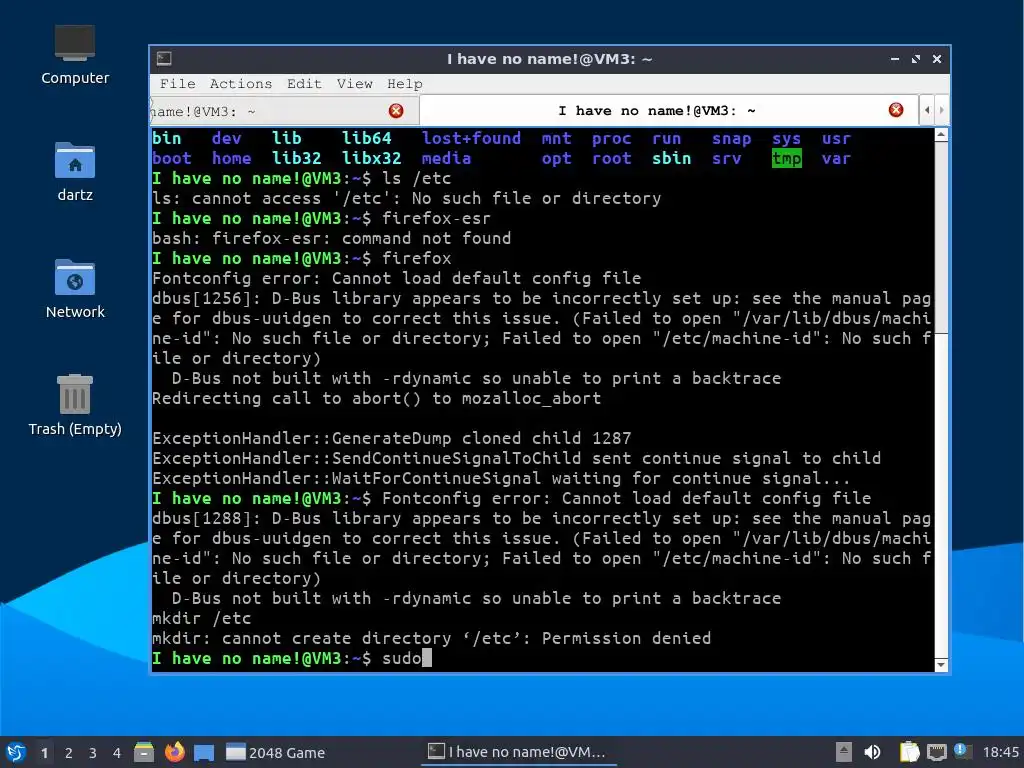The width and height of the screenshot is (1024, 768).
Task: Launch Firefox from the panel
Action: [x=174, y=752]
